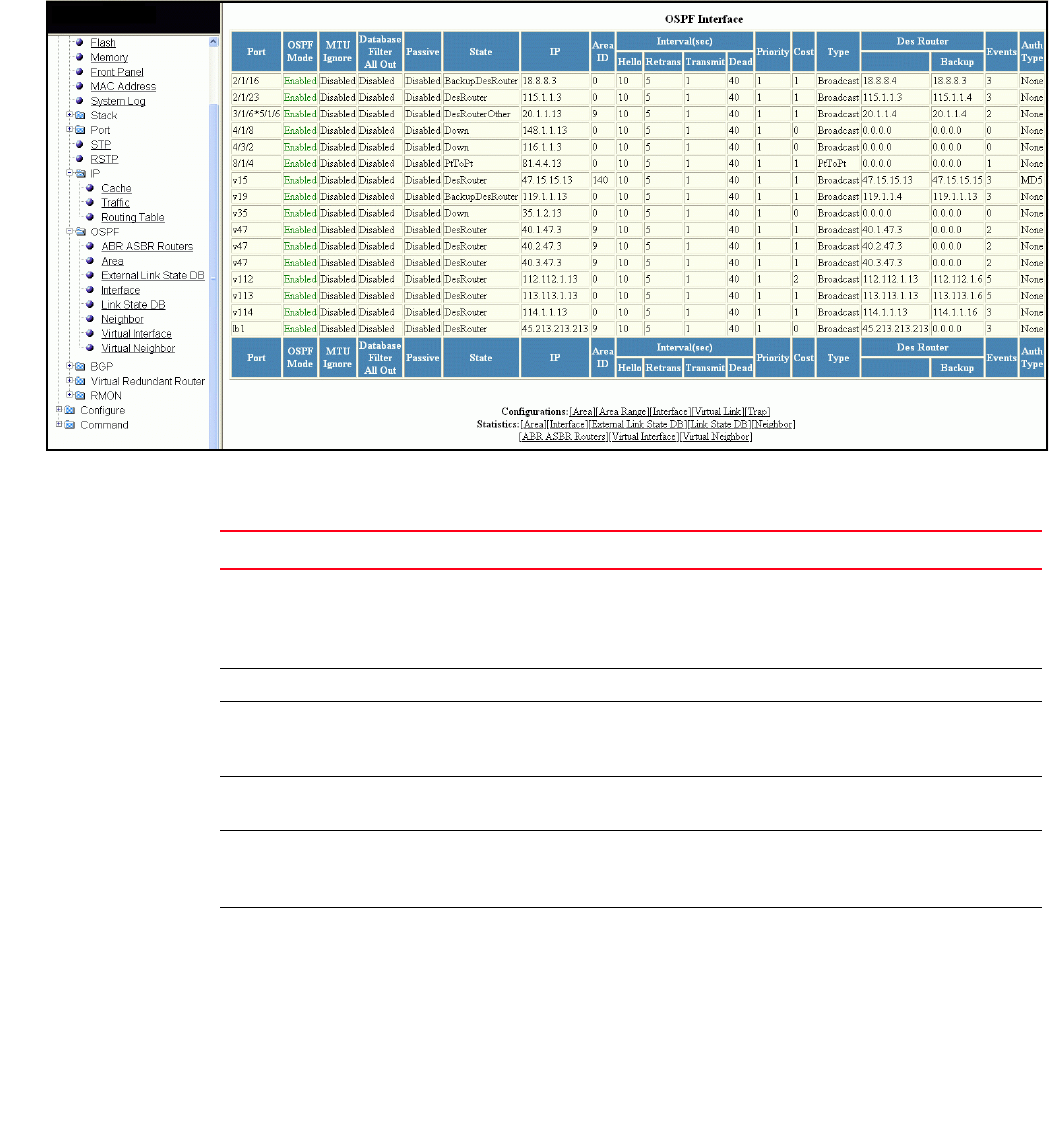The width and height of the screenshot is (1049, 1136).
Task: Expand the BGP tree node
Action: (x=70, y=366)
